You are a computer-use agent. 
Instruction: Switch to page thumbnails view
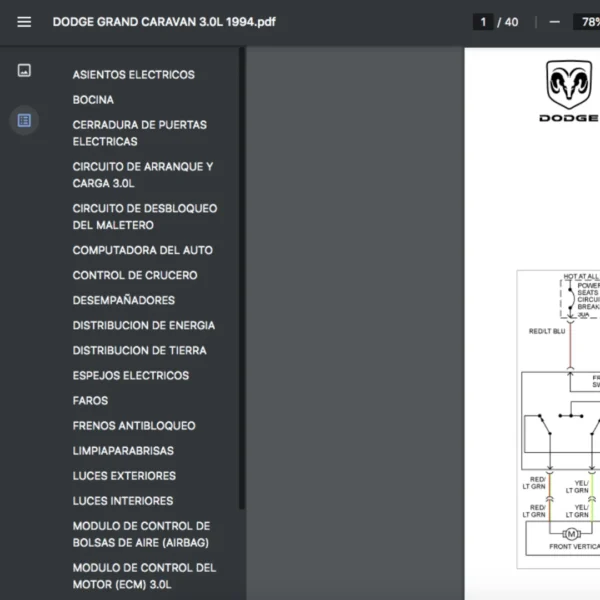24,70
